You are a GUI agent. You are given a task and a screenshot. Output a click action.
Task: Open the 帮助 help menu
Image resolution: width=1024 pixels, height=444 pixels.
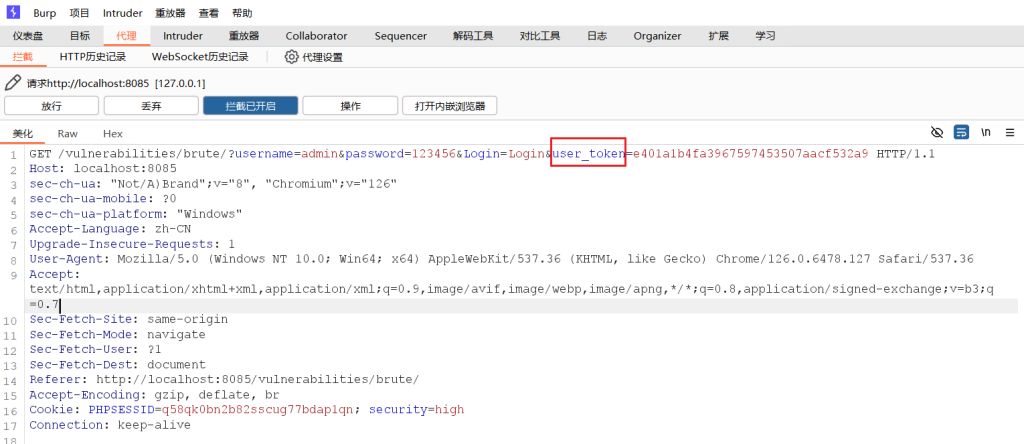[242, 13]
